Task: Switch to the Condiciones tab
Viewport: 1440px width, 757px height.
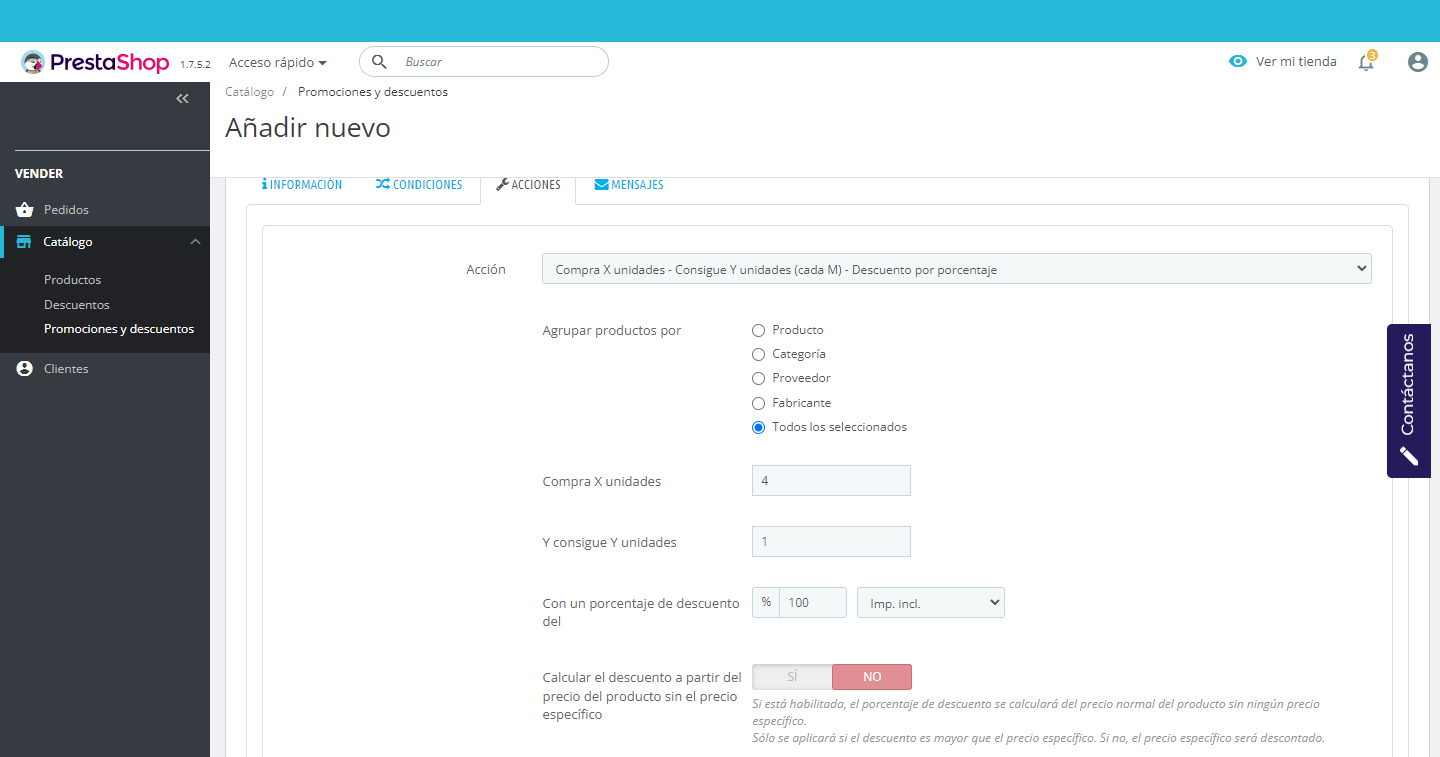Action: [419, 185]
